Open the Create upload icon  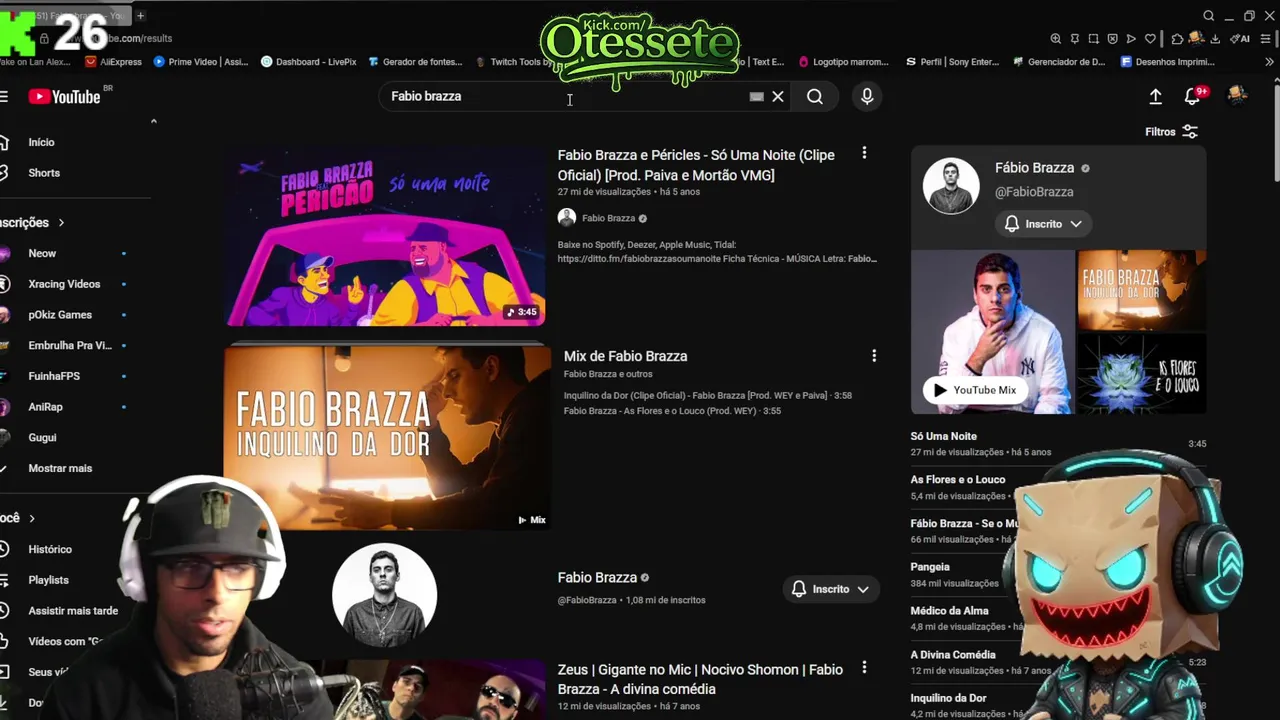click(x=1155, y=96)
